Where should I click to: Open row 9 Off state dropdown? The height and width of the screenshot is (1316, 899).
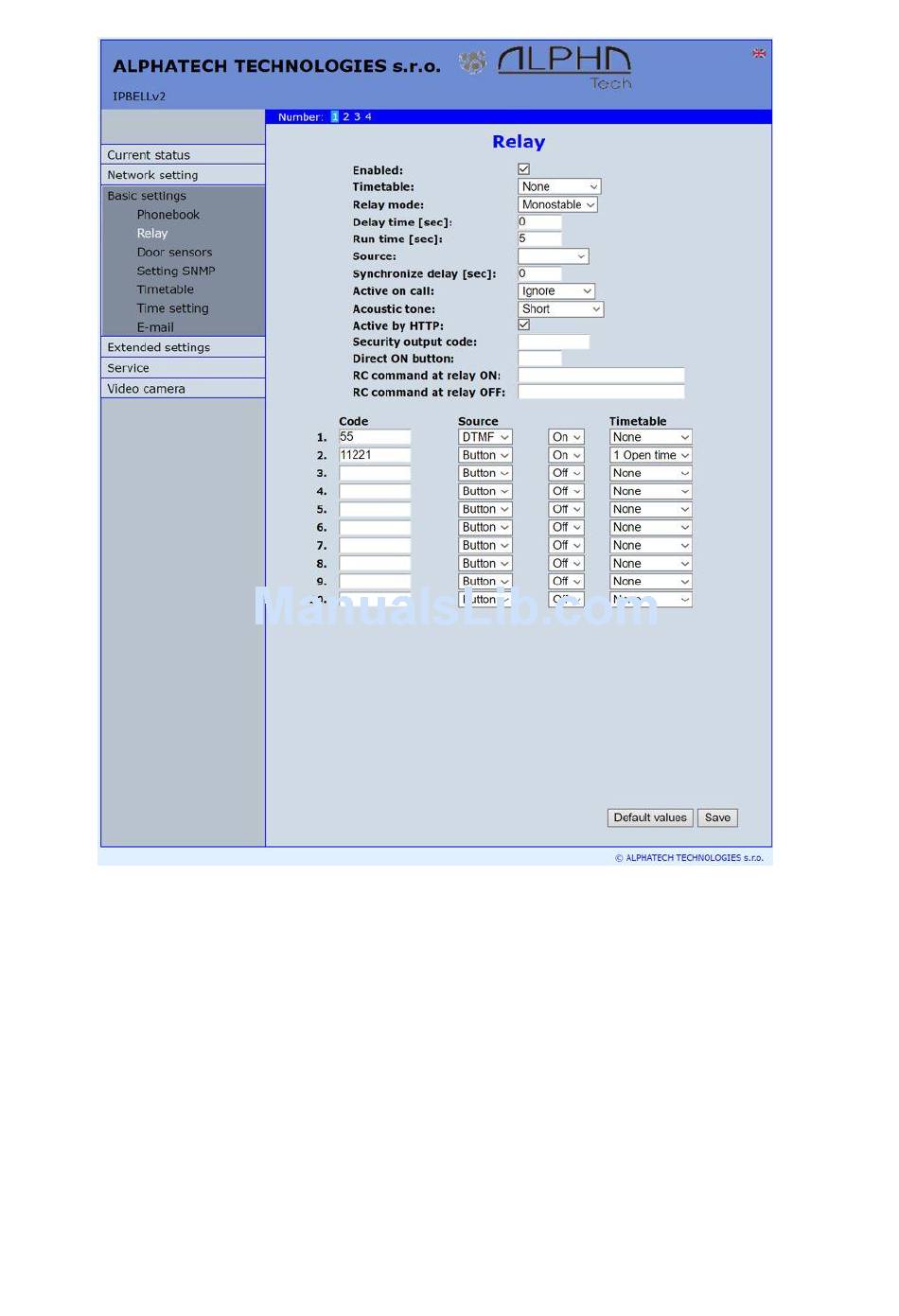(566, 581)
